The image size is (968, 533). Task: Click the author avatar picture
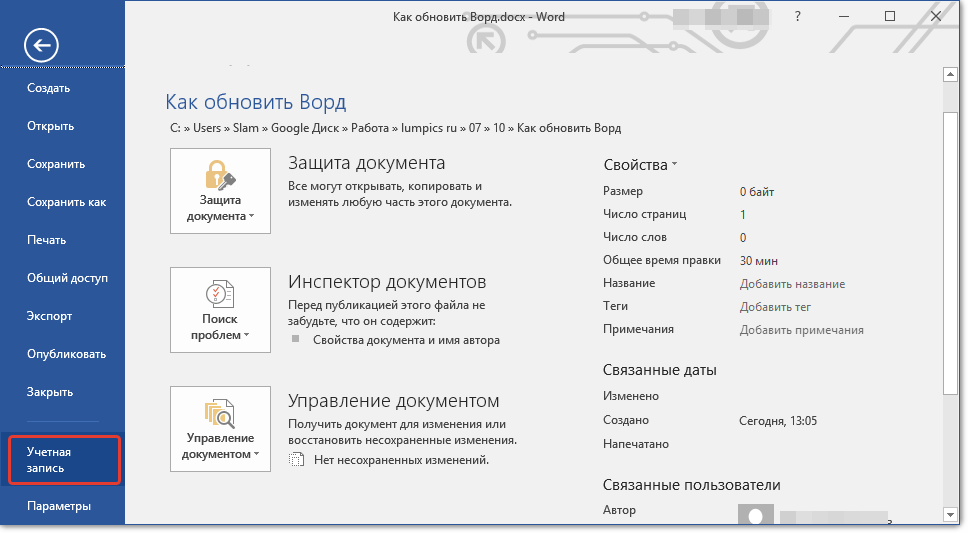tap(756, 514)
